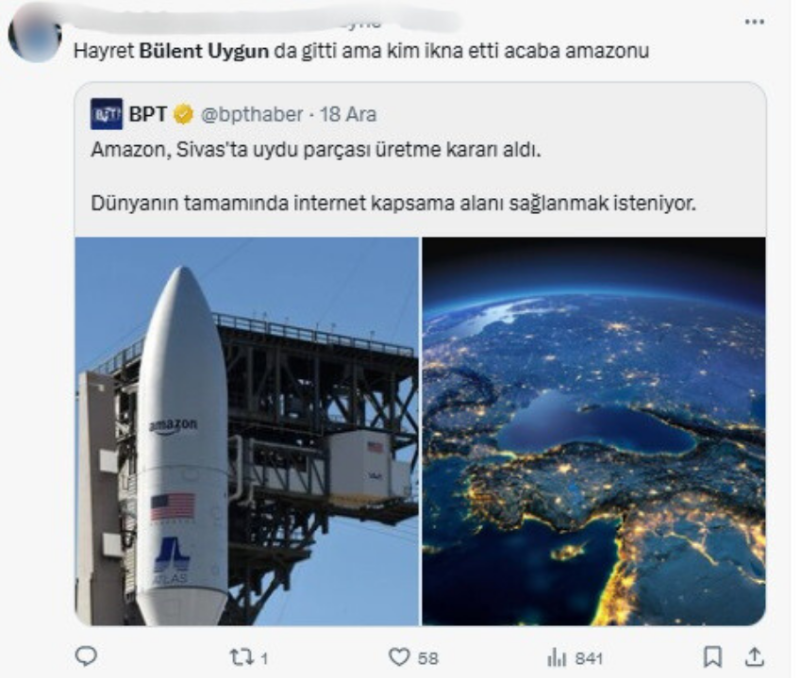Click the retweet arrows icon
Viewport: 800px width, 678px height.
click(239, 657)
